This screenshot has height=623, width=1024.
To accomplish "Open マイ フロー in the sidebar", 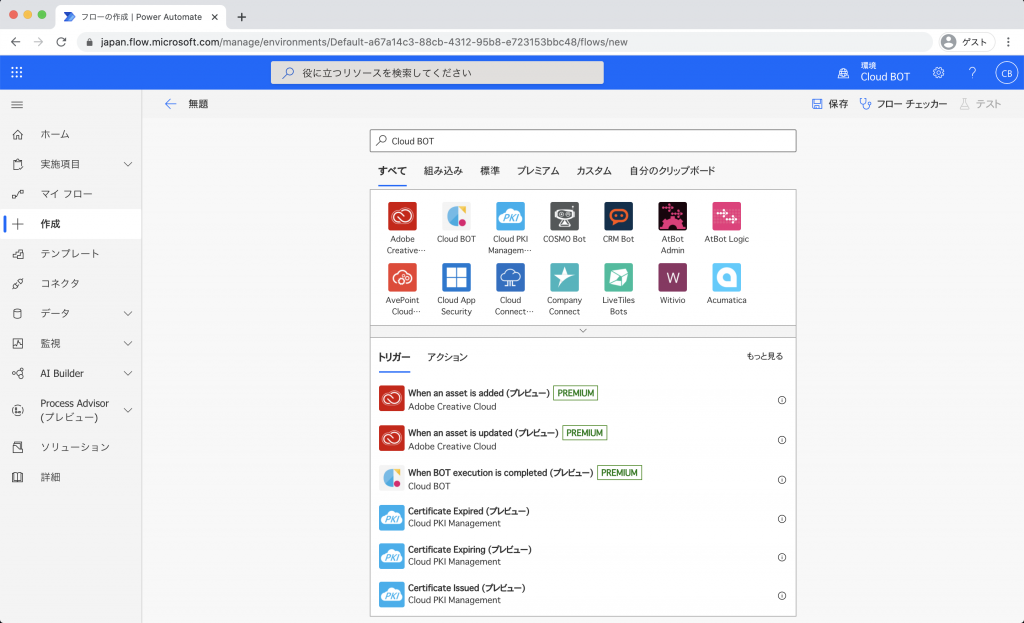I will [71, 194].
